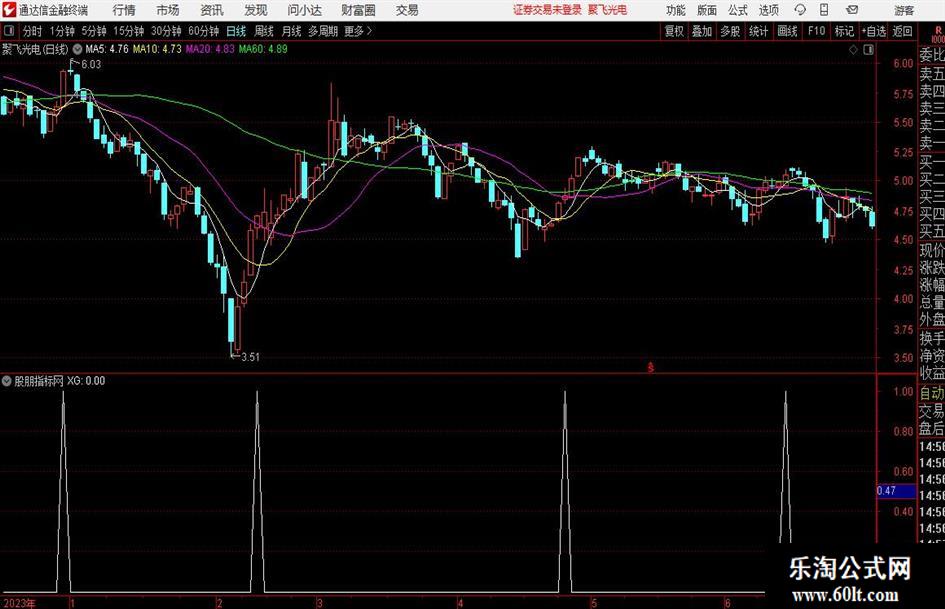Switch to the 5分钟 period tab
This screenshot has width=945, height=609.
(93, 31)
